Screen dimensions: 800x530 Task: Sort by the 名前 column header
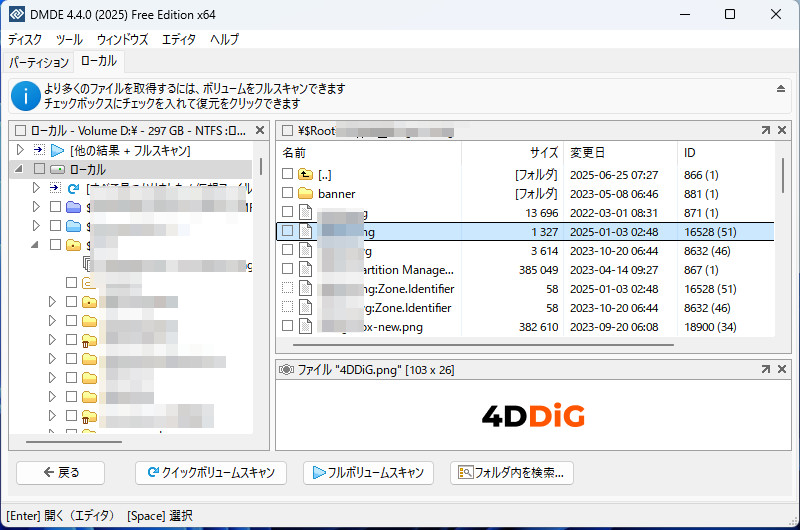pyautogui.click(x=371, y=153)
